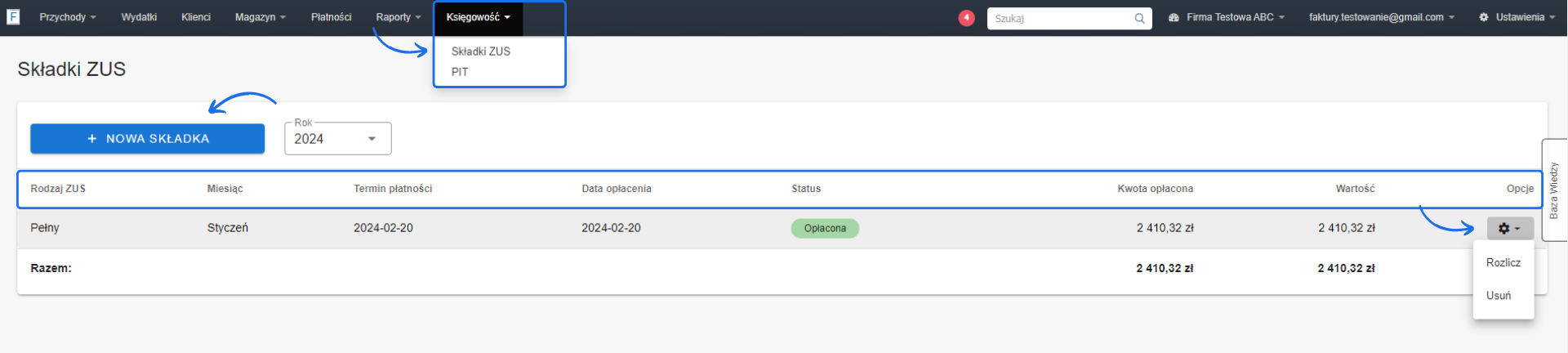Image resolution: width=1568 pixels, height=353 pixels.
Task: Go to Wydatki section
Action: tap(139, 17)
